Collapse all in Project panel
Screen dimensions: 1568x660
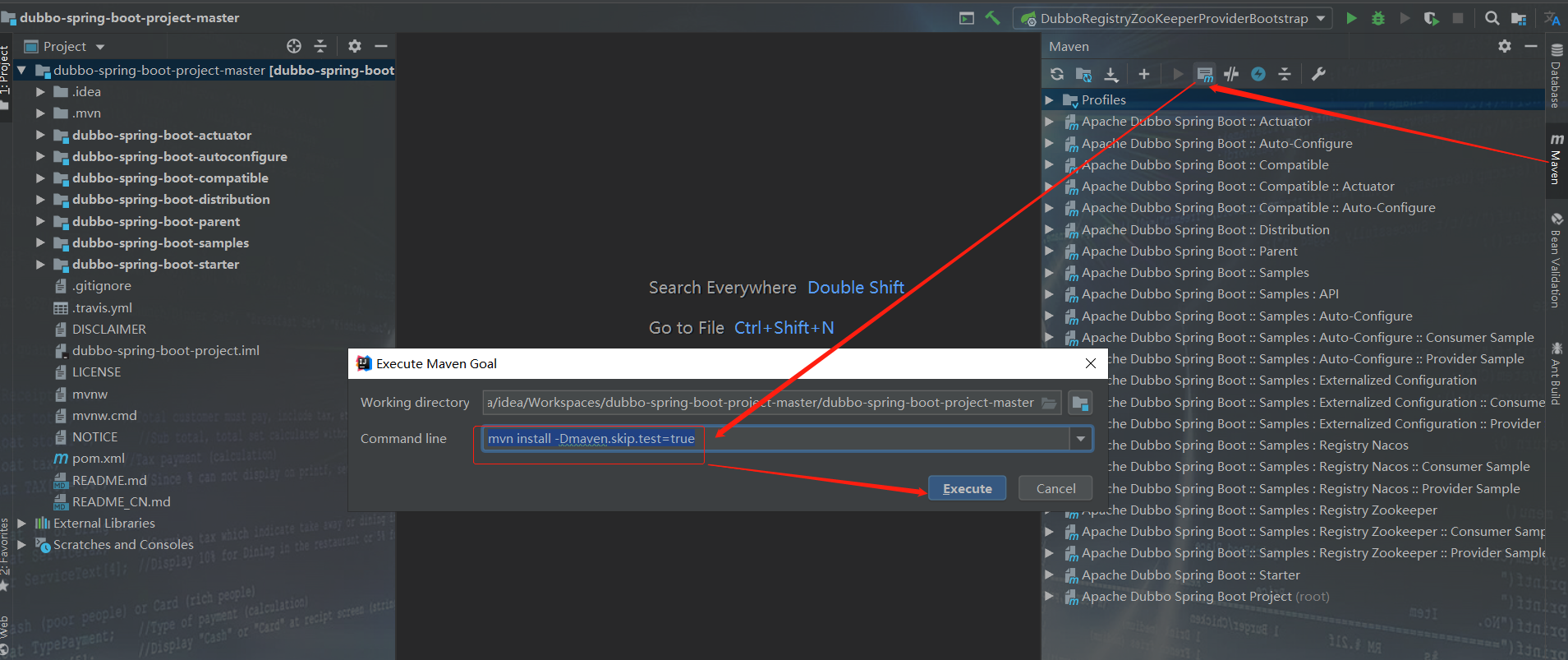[x=320, y=46]
